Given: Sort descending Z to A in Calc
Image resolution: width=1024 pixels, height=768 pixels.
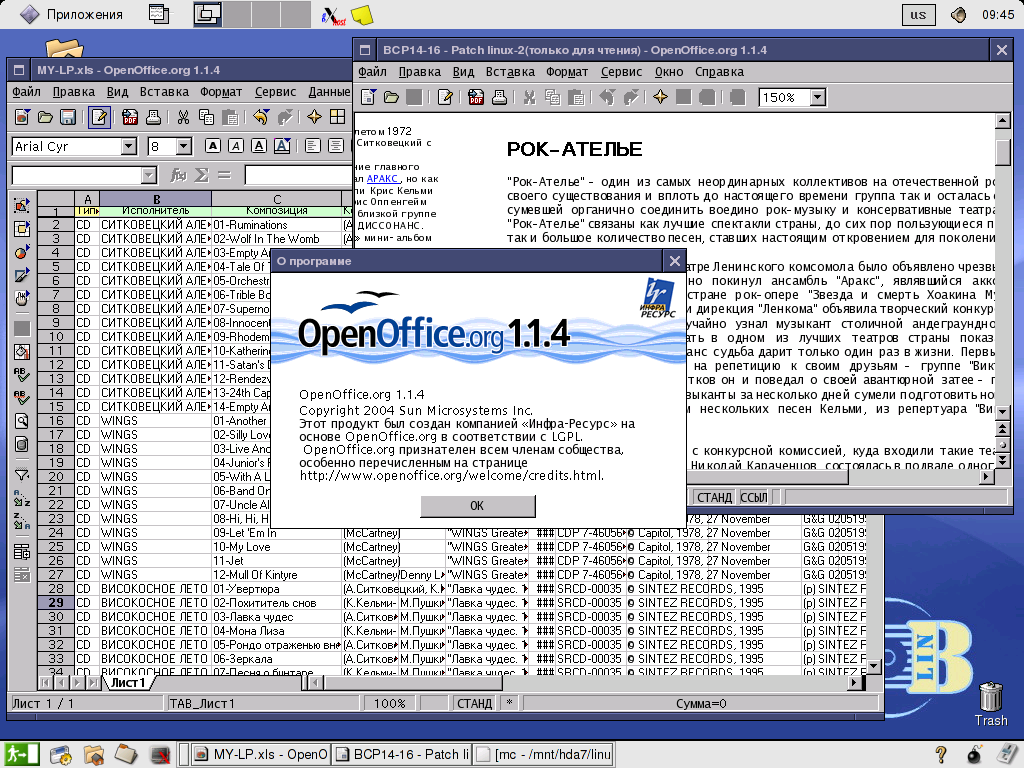Looking at the screenshot, I should click(x=22, y=521).
